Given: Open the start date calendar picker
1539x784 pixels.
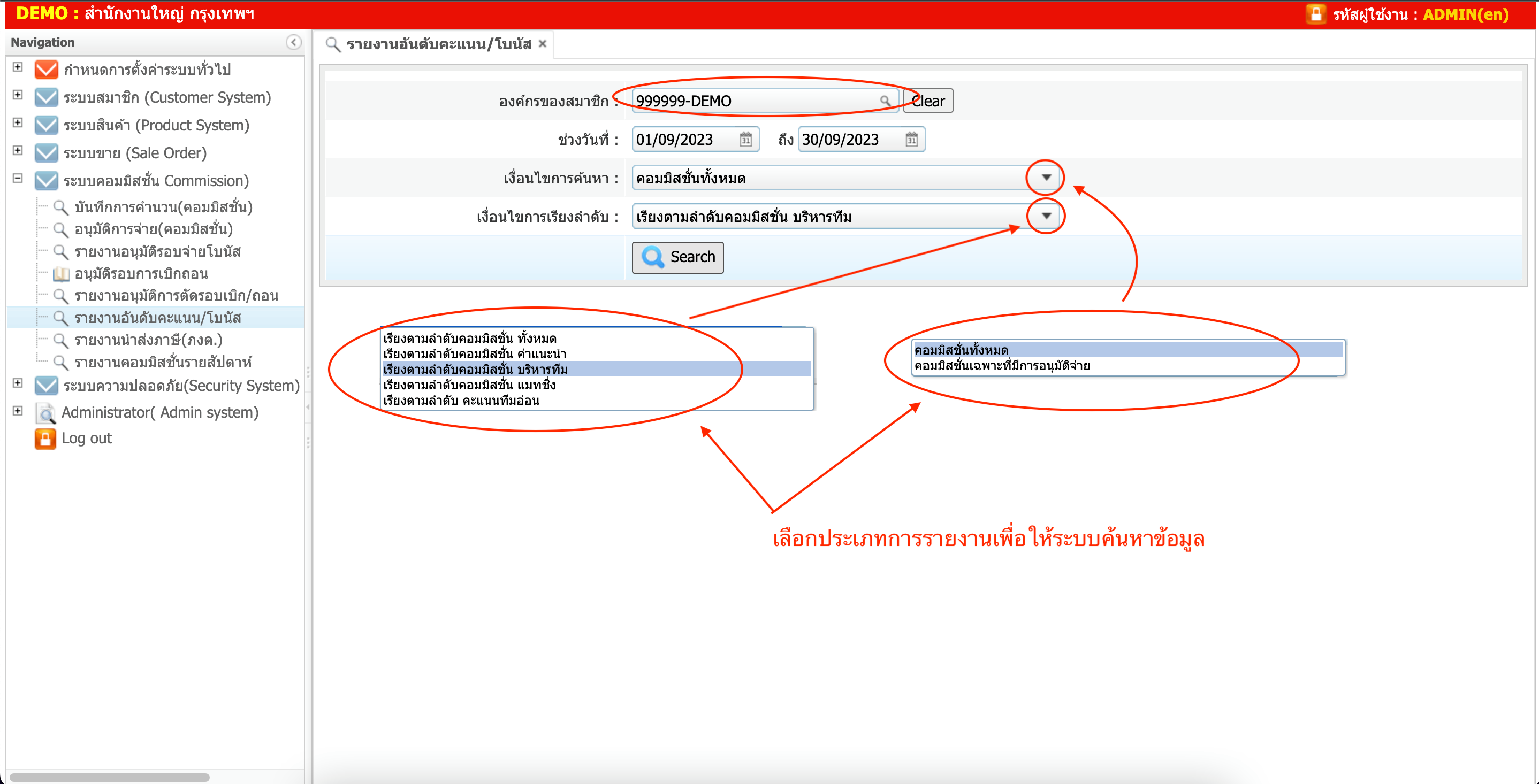Looking at the screenshot, I should (745, 140).
